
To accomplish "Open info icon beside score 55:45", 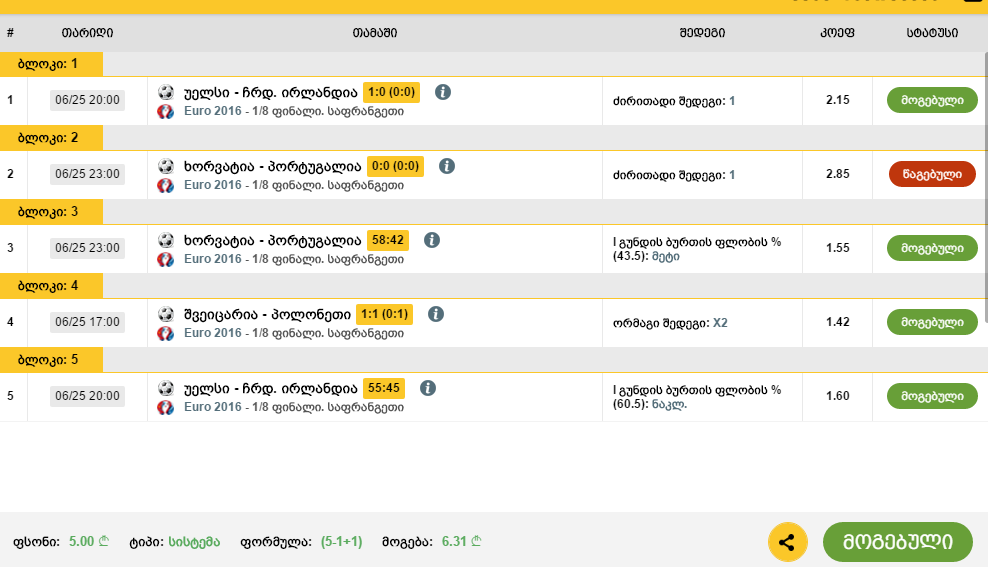I will tap(428, 388).
